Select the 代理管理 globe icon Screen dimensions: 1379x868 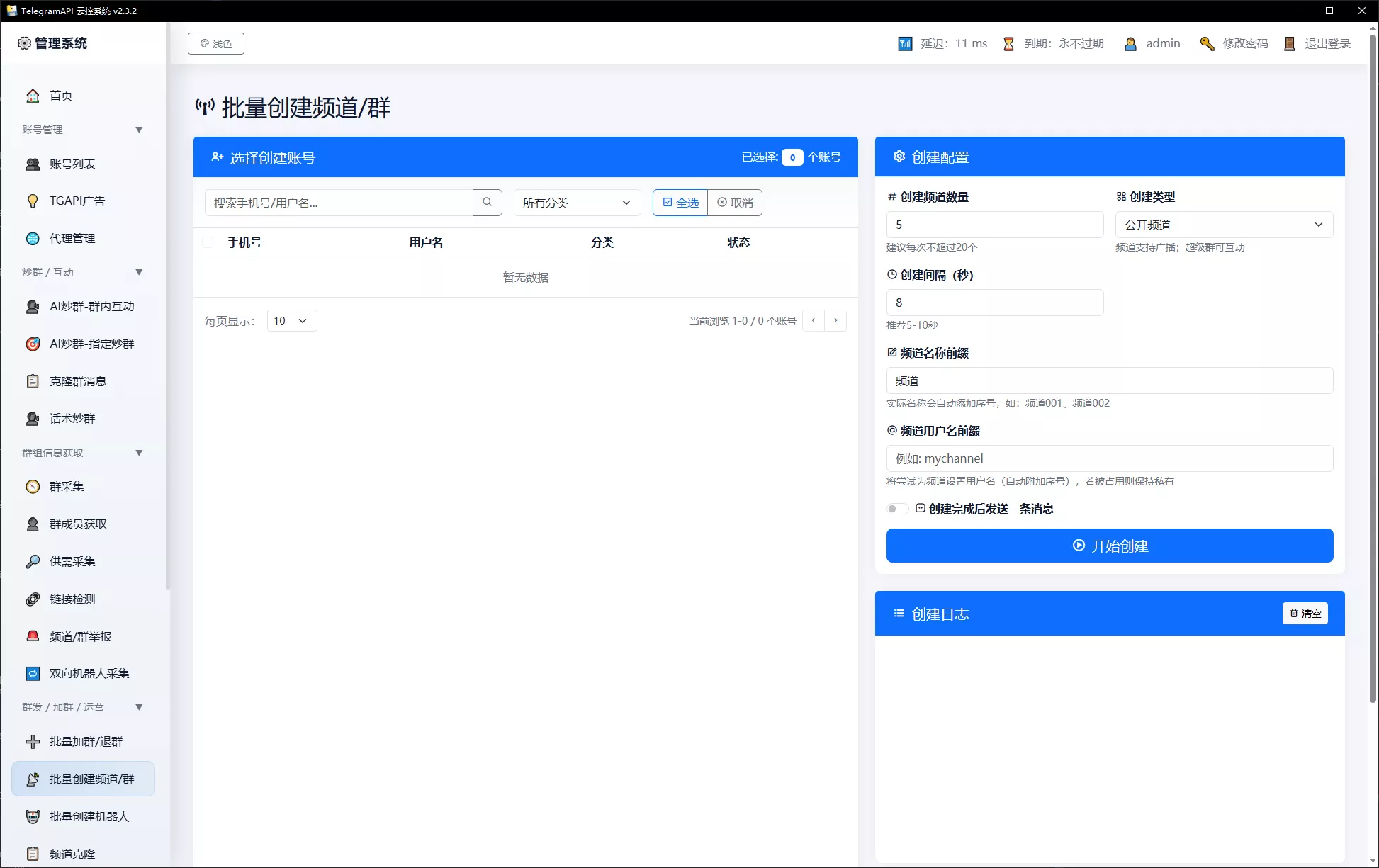click(33, 239)
